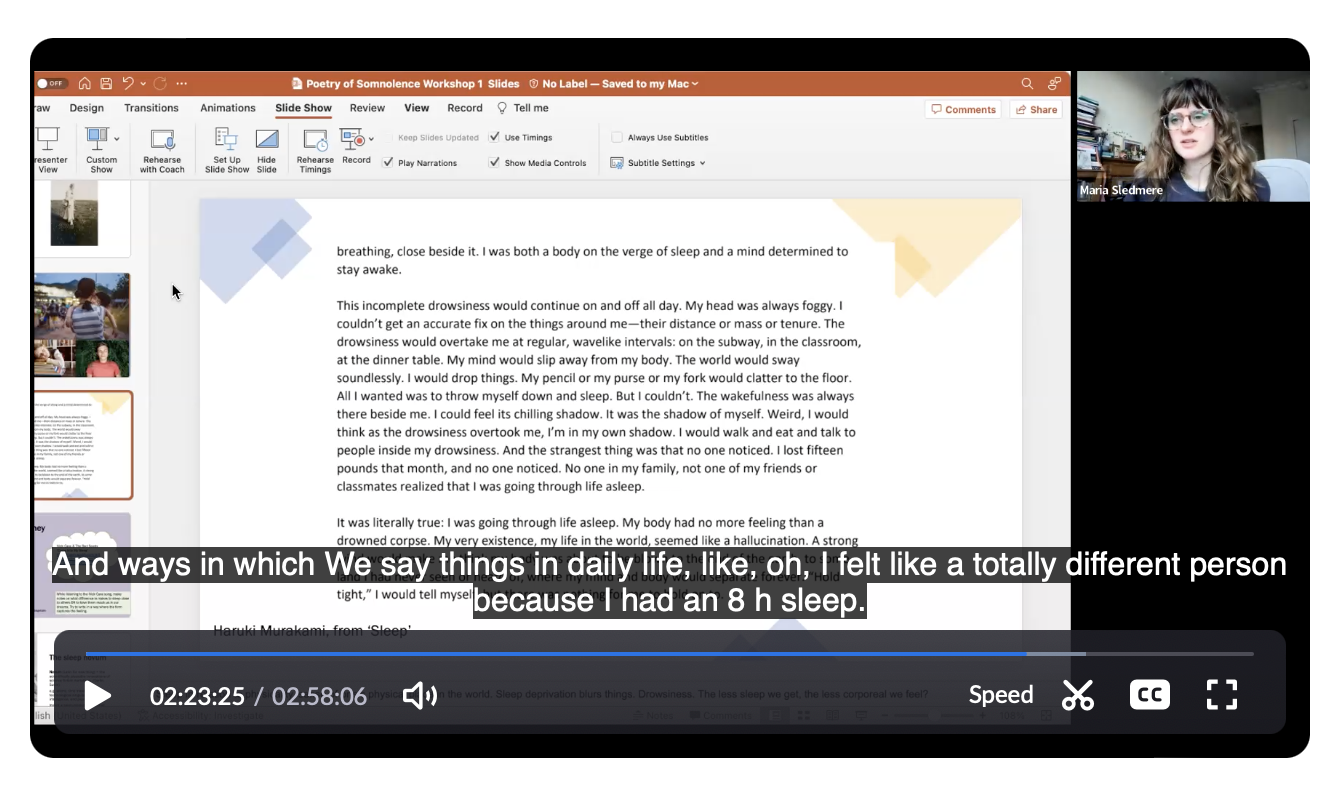This screenshot has width=1322, height=790.
Task: Toggle closed captions with CC button
Action: pos(1149,695)
